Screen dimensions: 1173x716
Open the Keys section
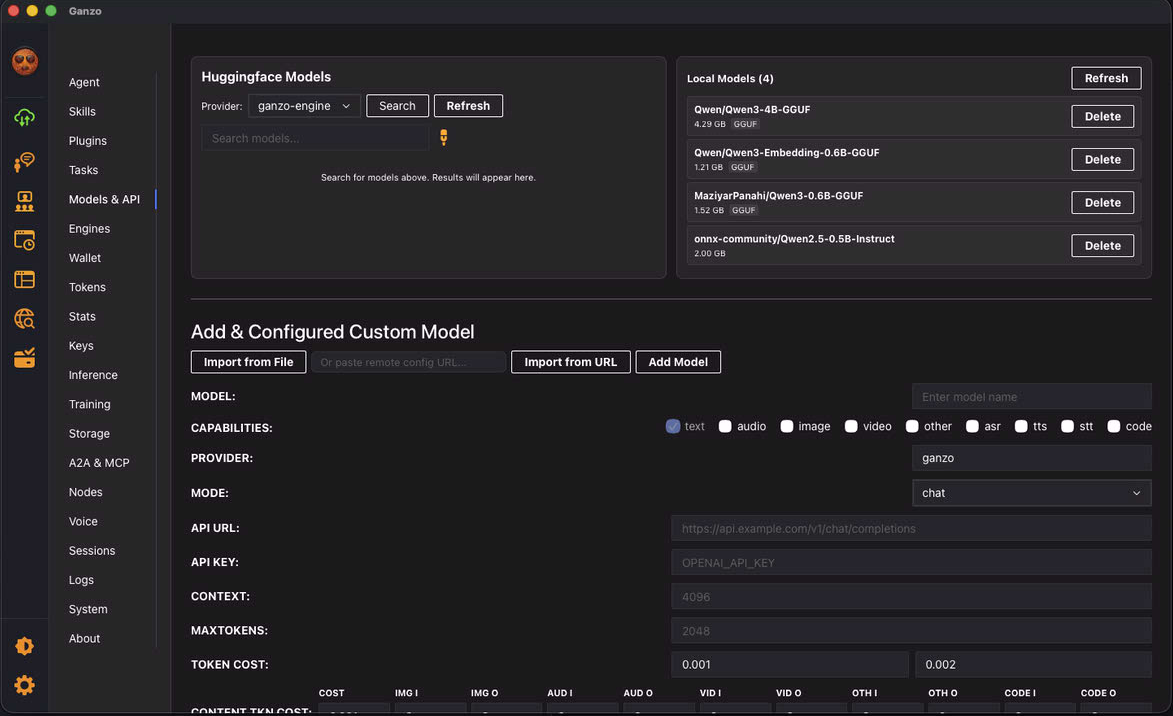click(x=81, y=346)
